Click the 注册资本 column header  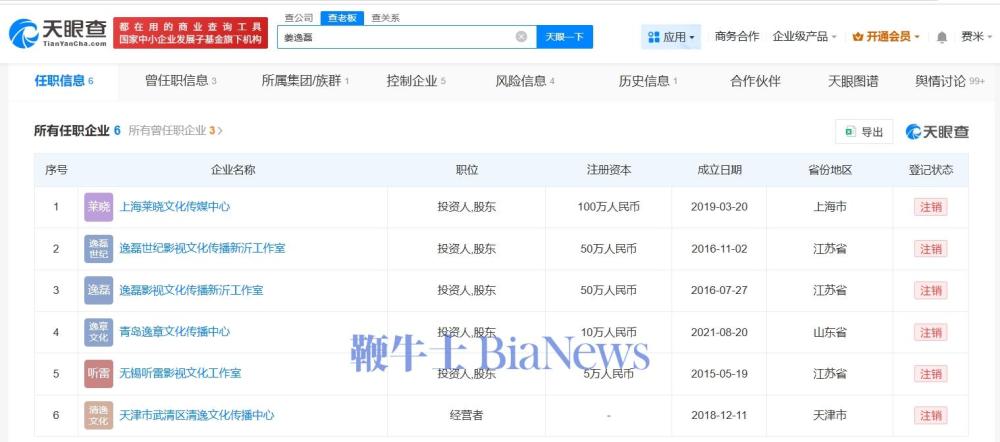coord(609,170)
